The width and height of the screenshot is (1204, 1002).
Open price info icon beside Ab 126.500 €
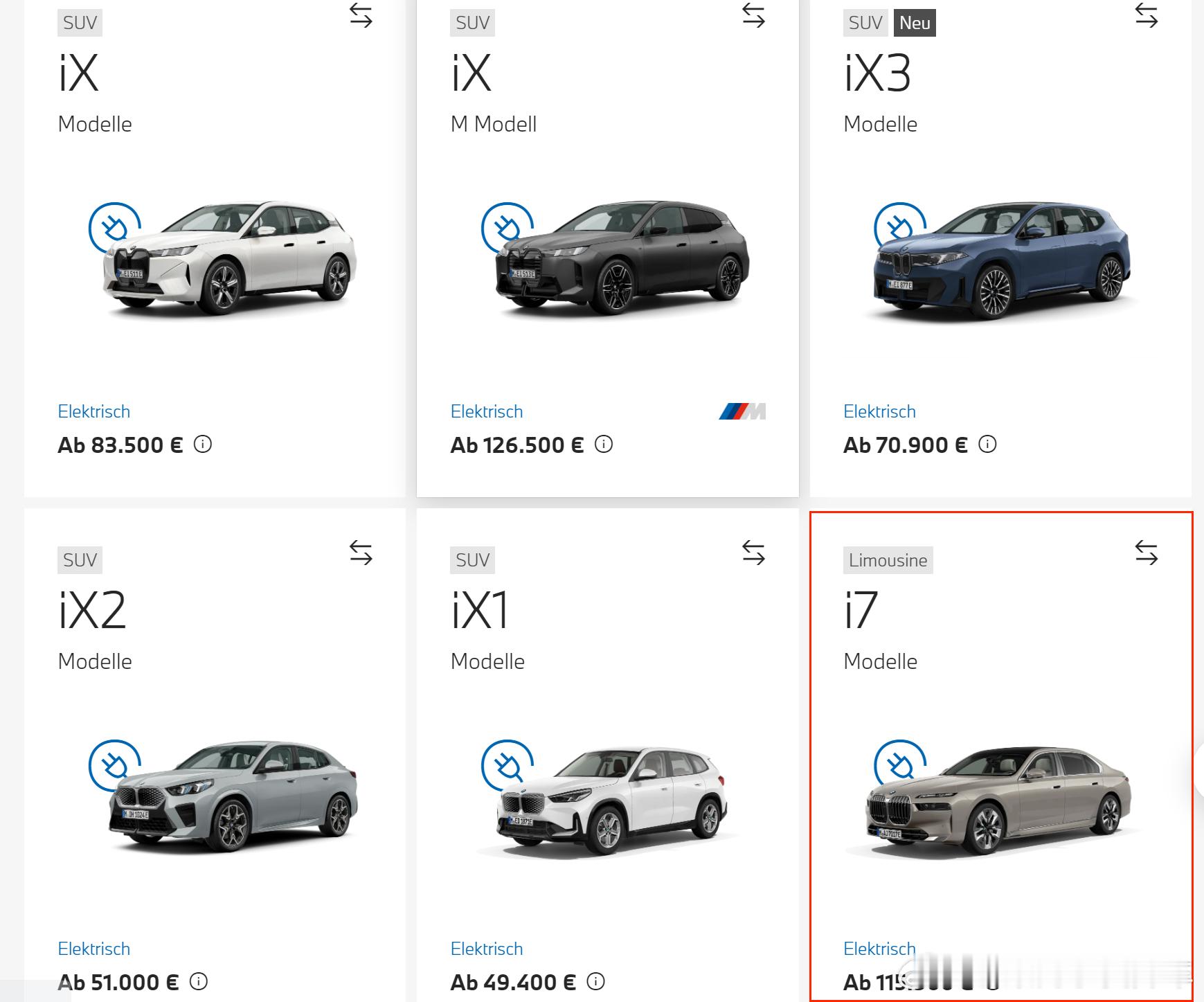click(x=604, y=444)
